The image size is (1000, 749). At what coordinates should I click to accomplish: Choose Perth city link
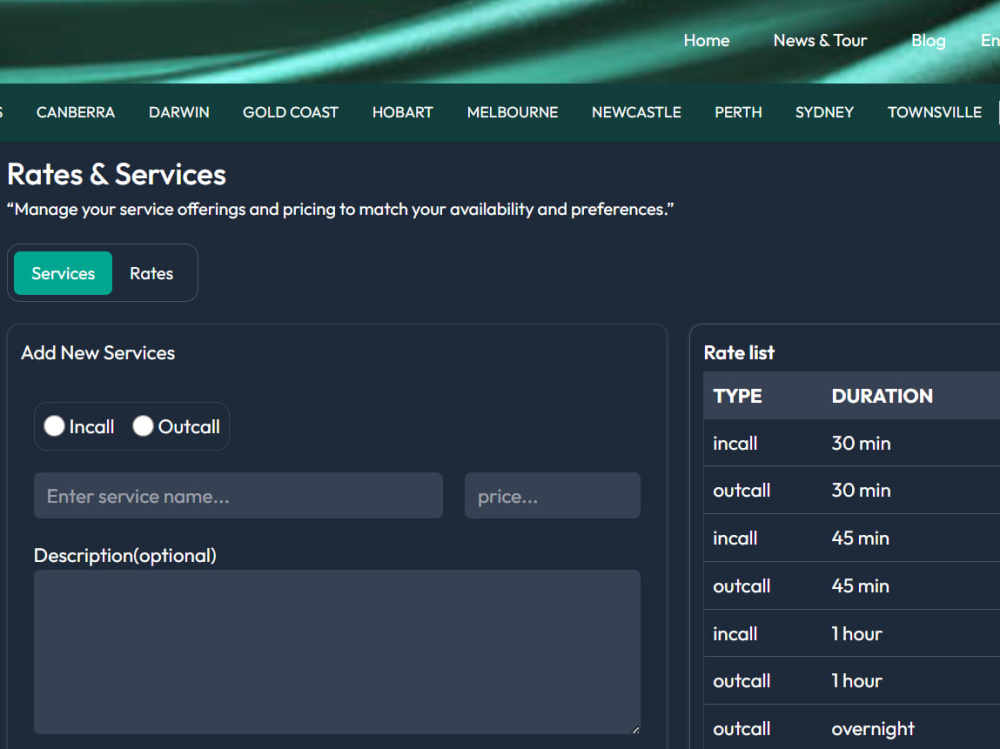point(738,112)
